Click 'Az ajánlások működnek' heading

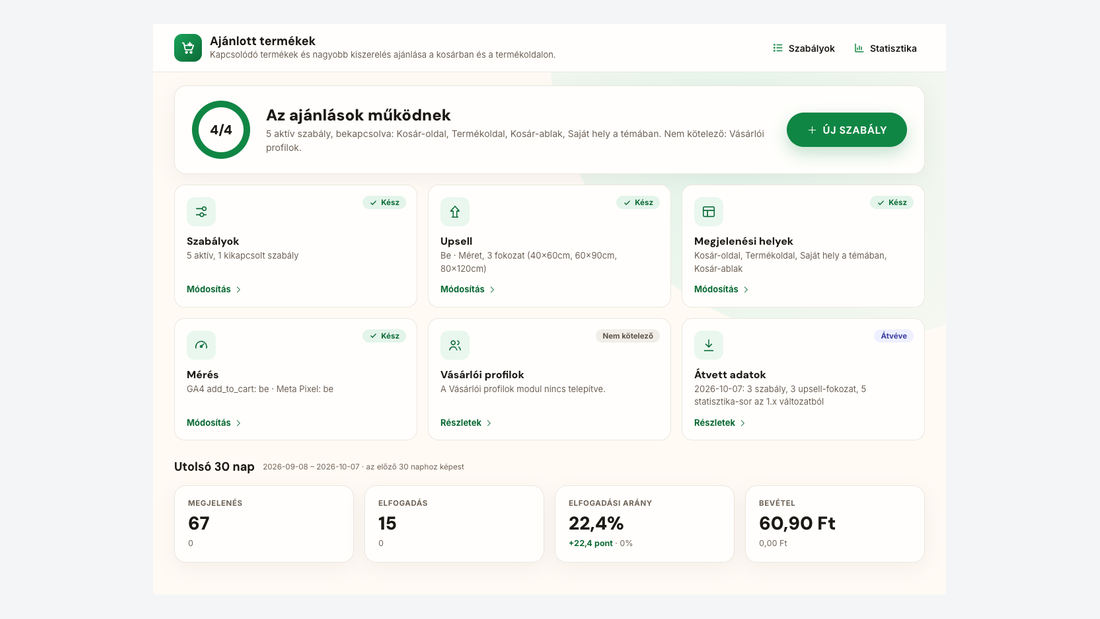click(358, 115)
